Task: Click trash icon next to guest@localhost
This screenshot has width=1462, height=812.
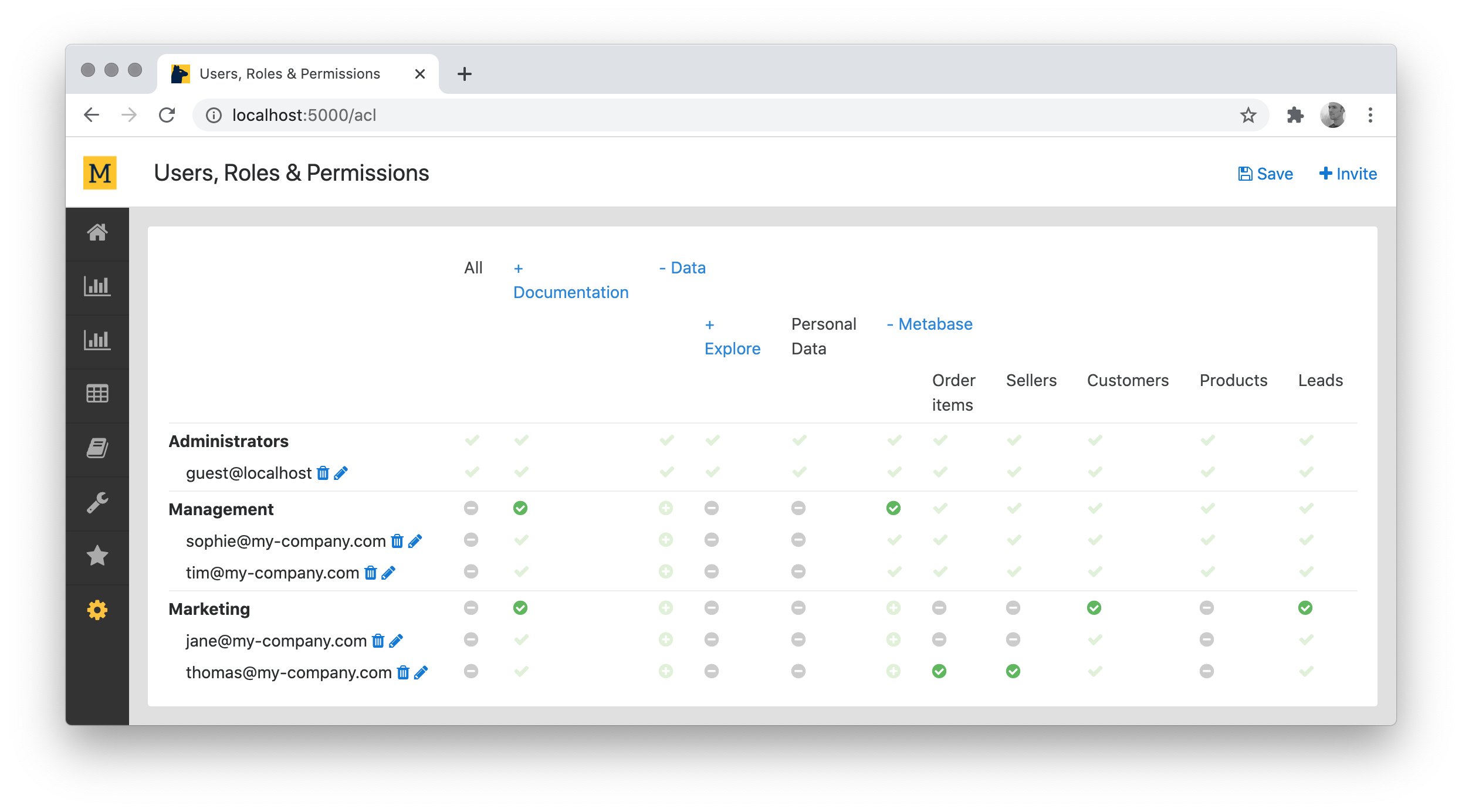Action: click(323, 473)
